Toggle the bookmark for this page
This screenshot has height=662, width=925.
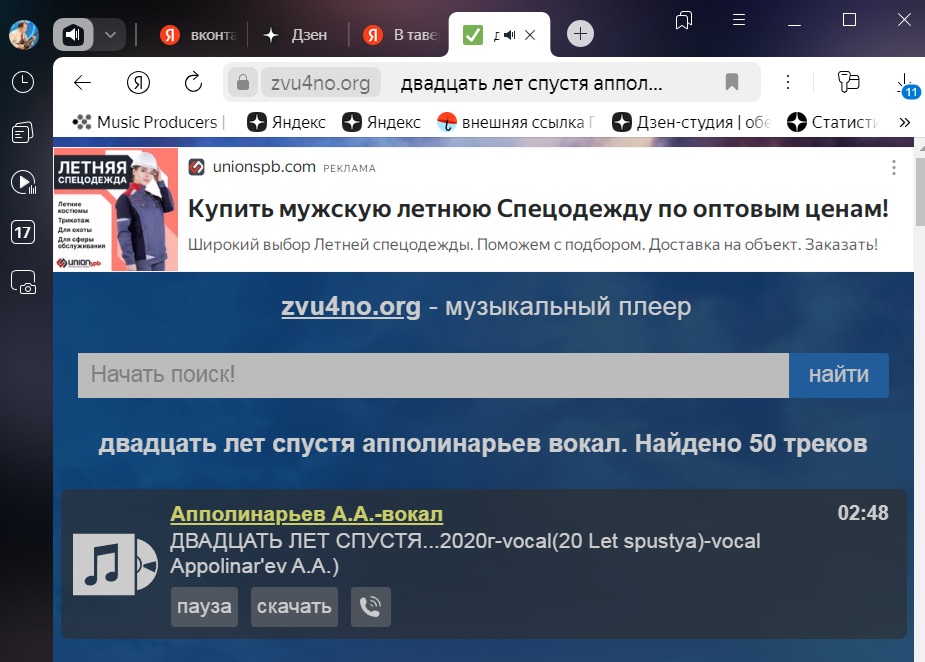(732, 81)
